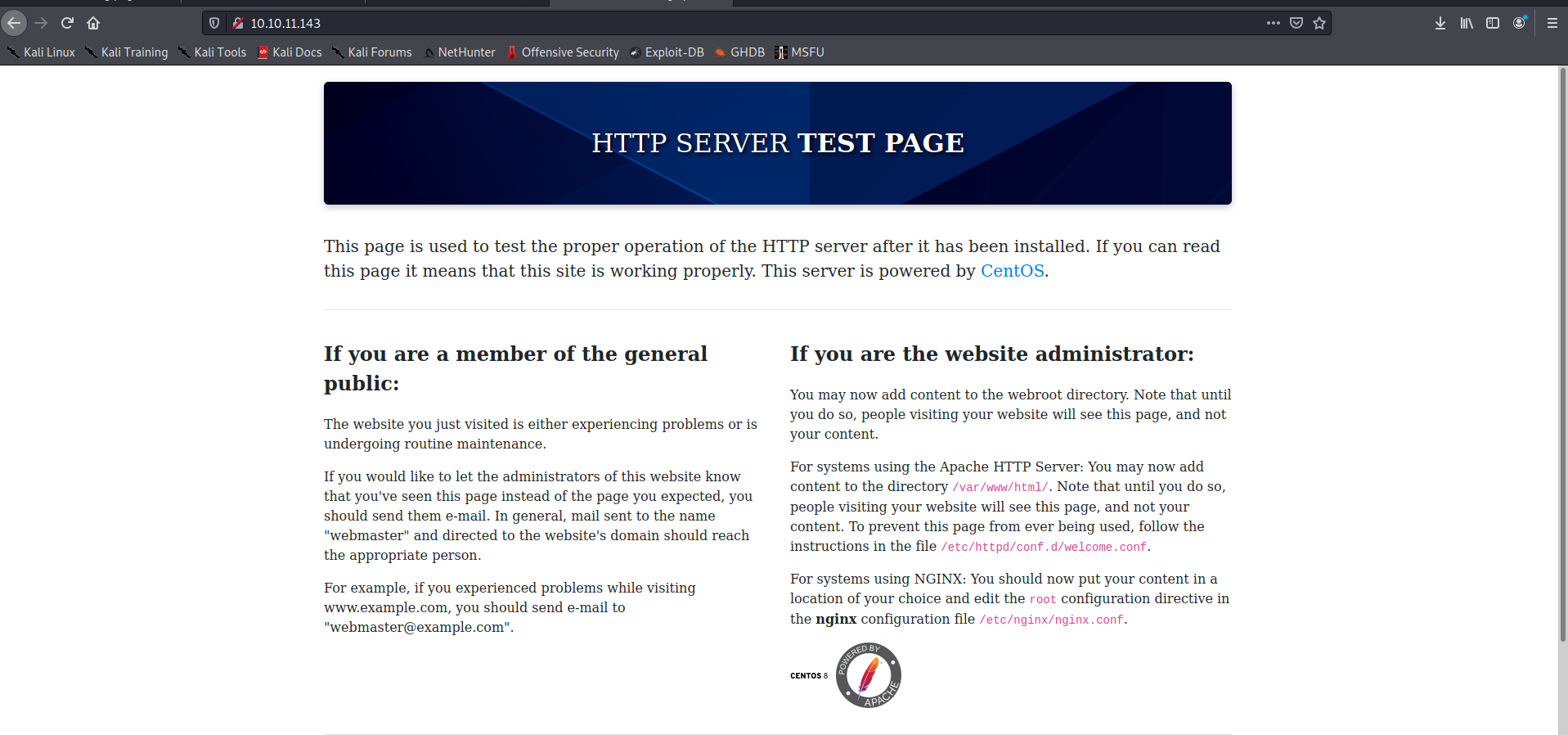Open NetHunter bookmark

460,52
